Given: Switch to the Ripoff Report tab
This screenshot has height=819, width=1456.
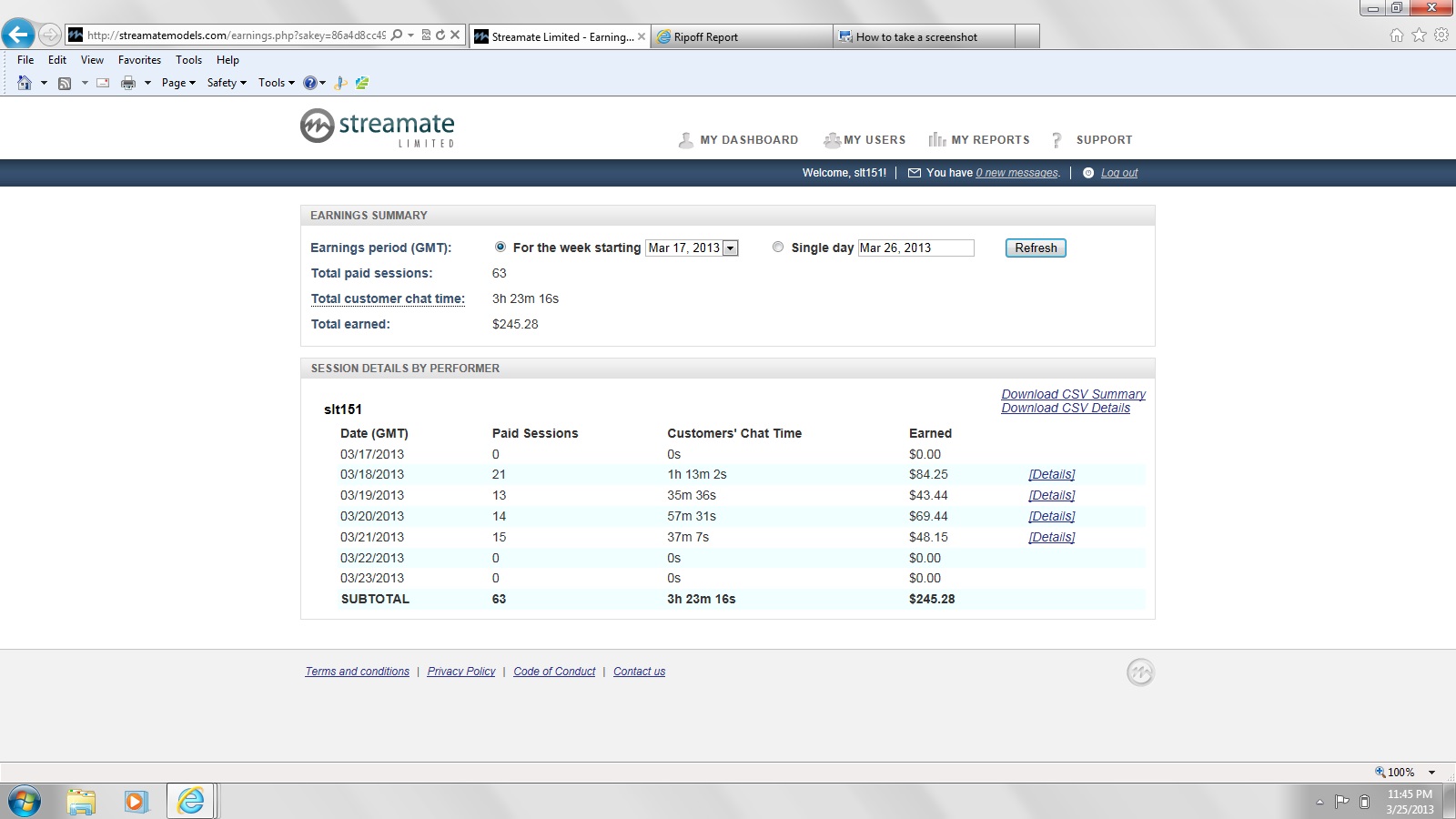Looking at the screenshot, I should pos(741,36).
